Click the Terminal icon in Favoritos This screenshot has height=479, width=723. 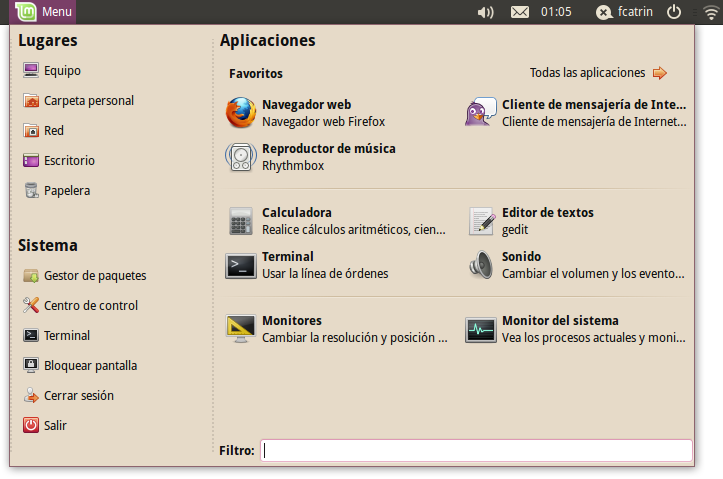(x=241, y=266)
